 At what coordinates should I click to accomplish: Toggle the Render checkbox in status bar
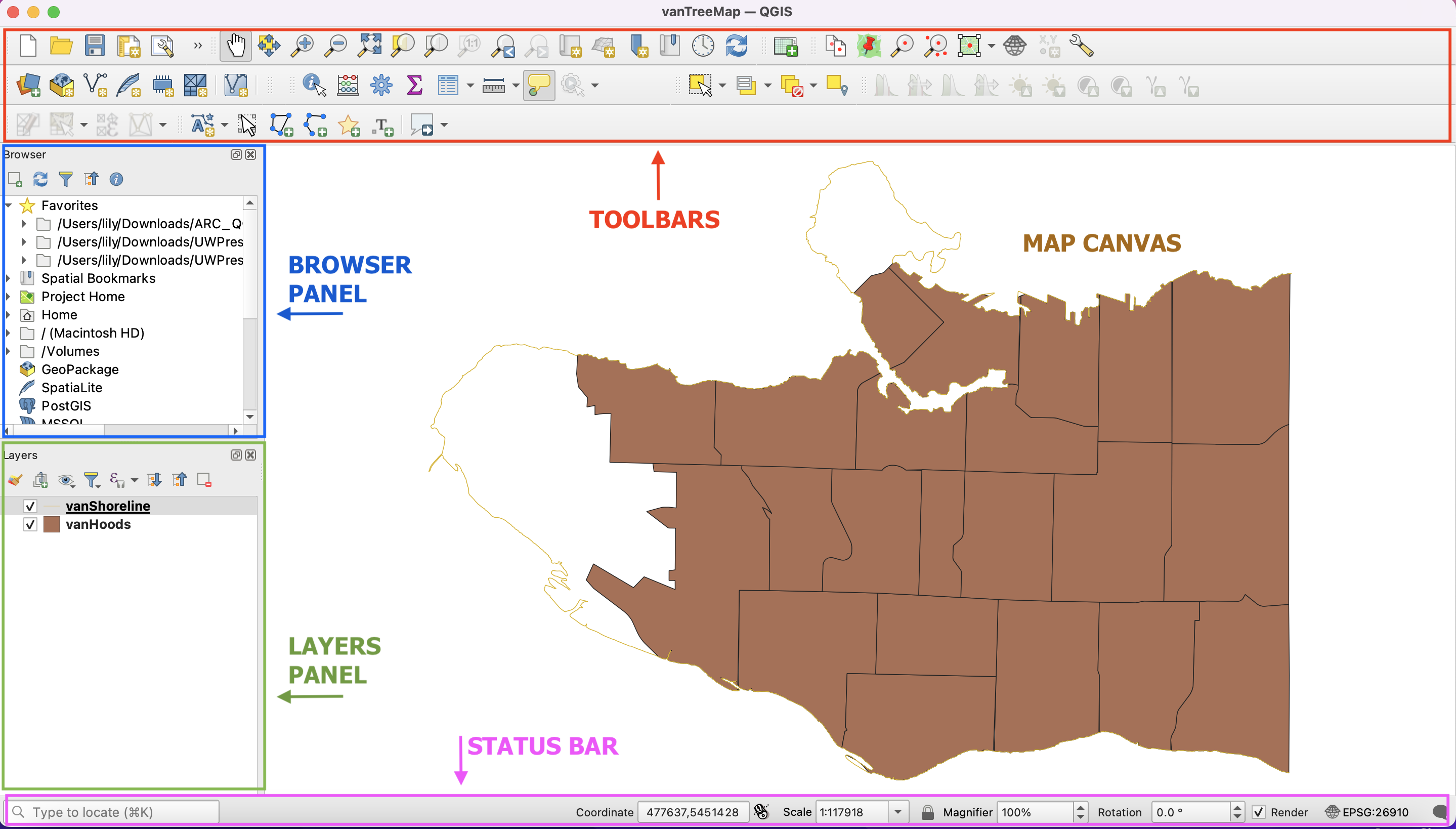click(x=1259, y=812)
